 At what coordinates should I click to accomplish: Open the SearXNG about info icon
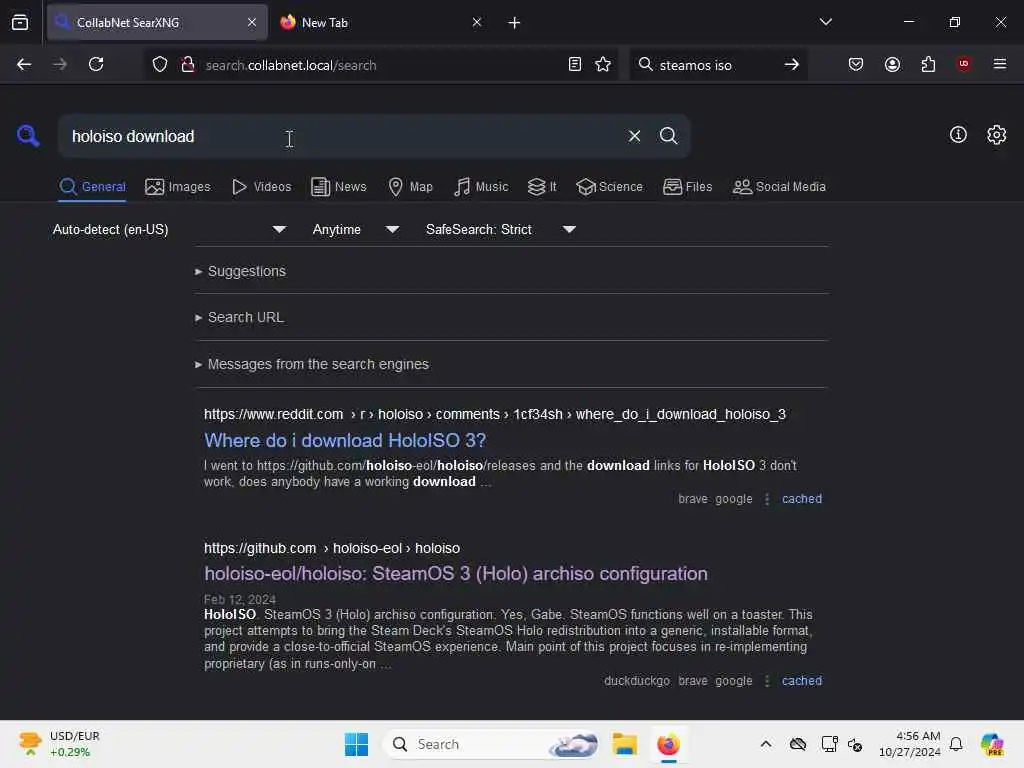[957, 135]
